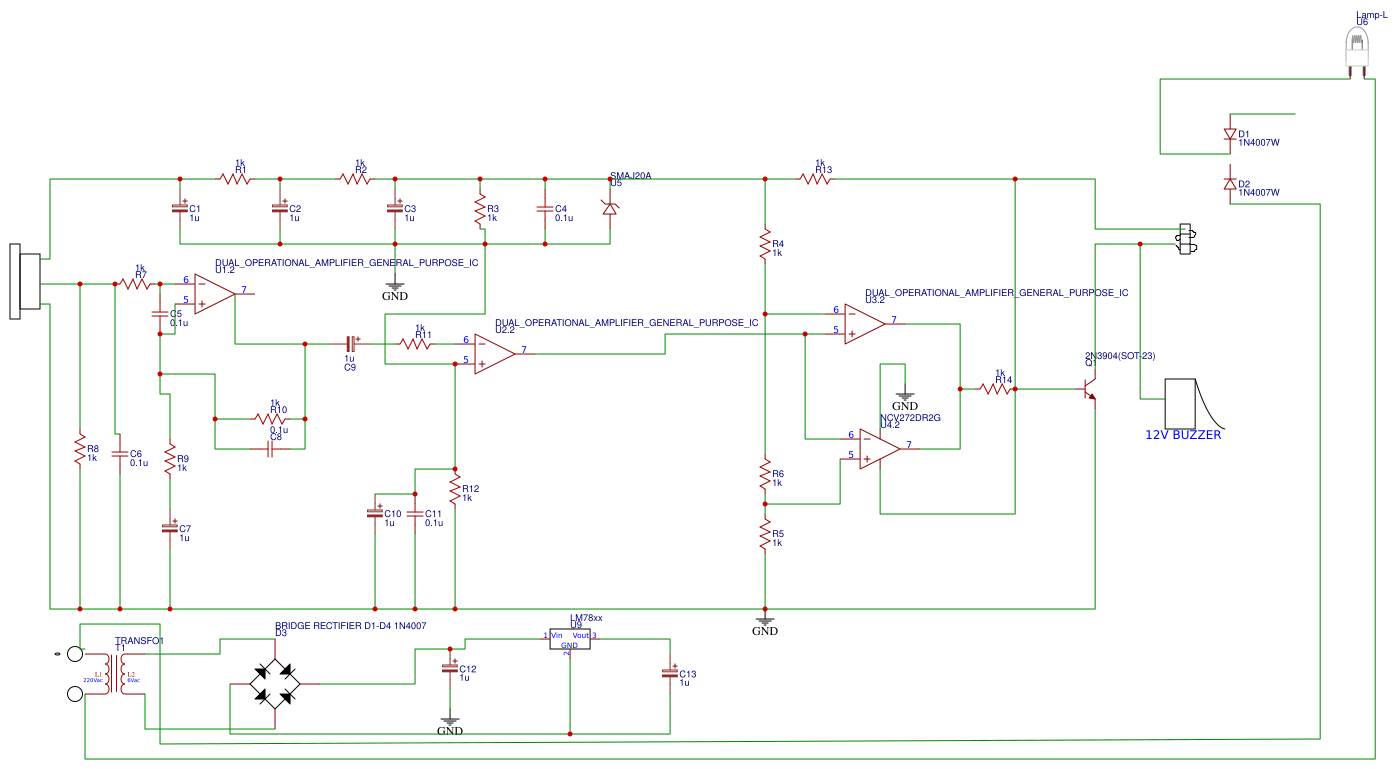
Task: Click the C13 output capacitor
Action: [670, 675]
